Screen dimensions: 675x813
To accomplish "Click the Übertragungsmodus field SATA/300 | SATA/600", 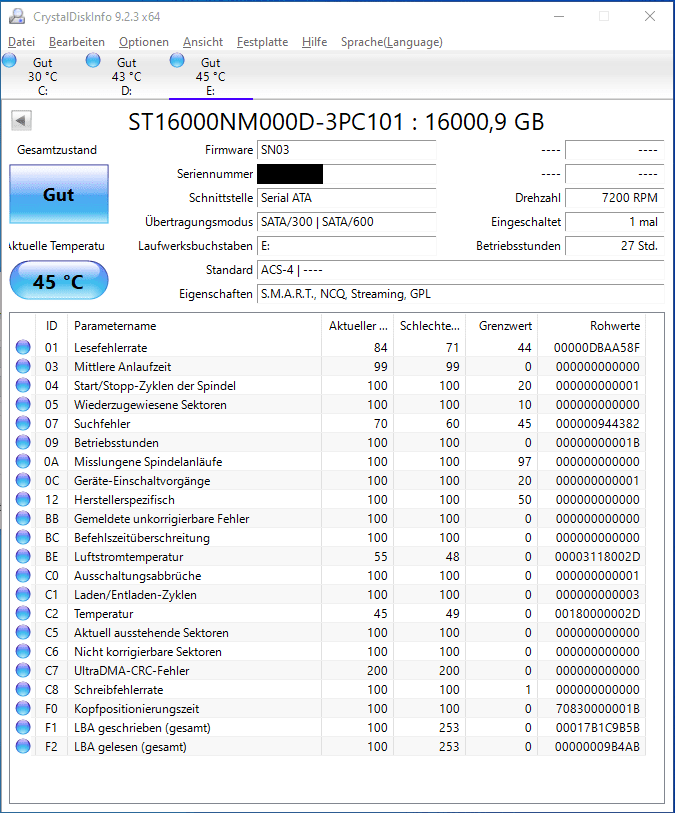I will [346, 222].
